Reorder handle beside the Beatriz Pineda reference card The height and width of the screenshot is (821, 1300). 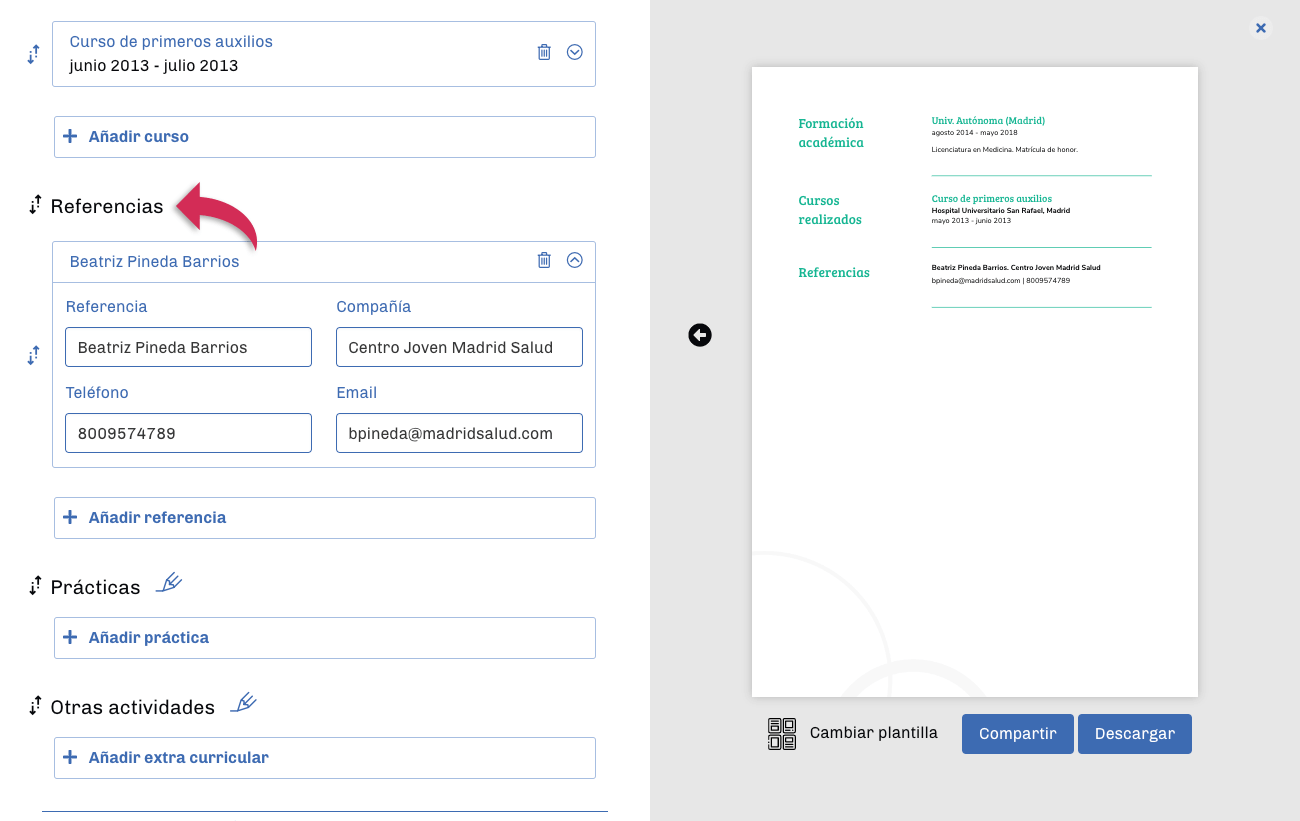[x=33, y=355]
